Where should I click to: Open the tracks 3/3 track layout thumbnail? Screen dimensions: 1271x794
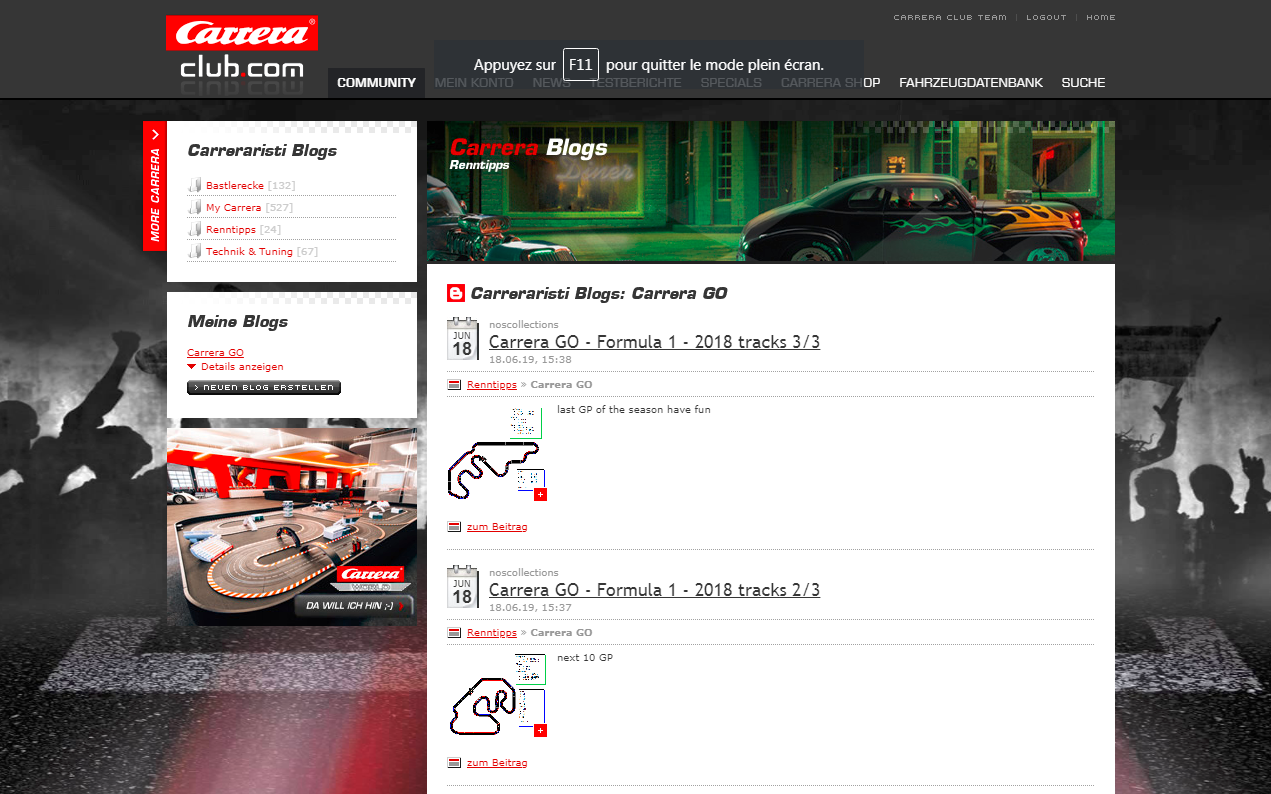coord(497,453)
